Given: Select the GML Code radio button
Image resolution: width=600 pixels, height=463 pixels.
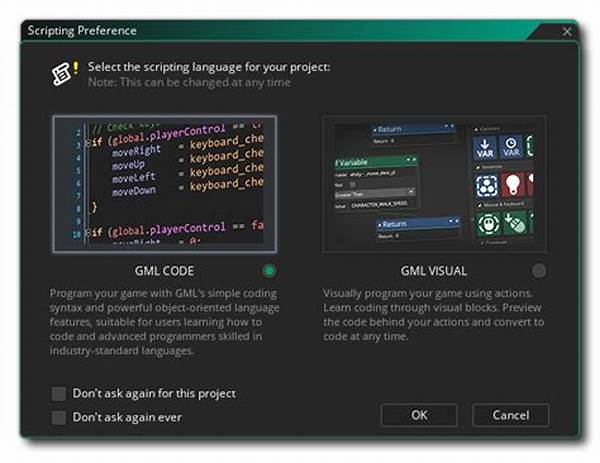Looking at the screenshot, I should pyautogui.click(x=269, y=270).
